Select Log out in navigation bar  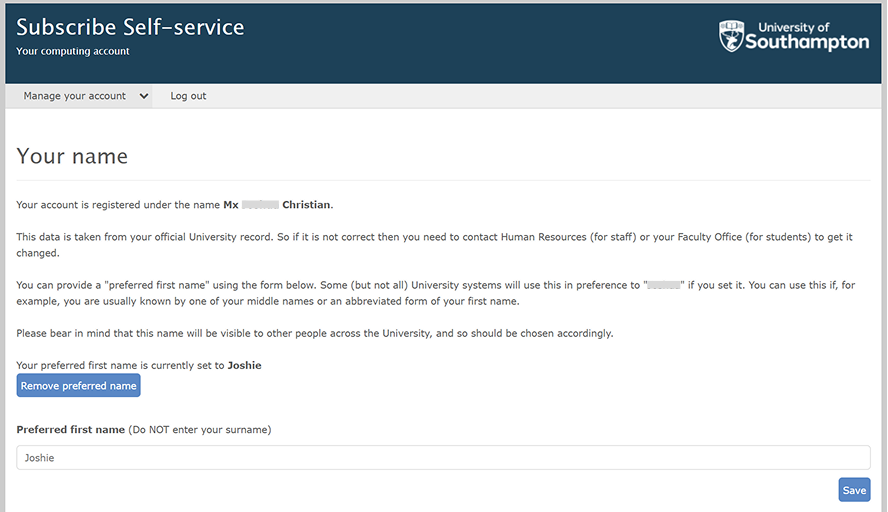pos(188,96)
